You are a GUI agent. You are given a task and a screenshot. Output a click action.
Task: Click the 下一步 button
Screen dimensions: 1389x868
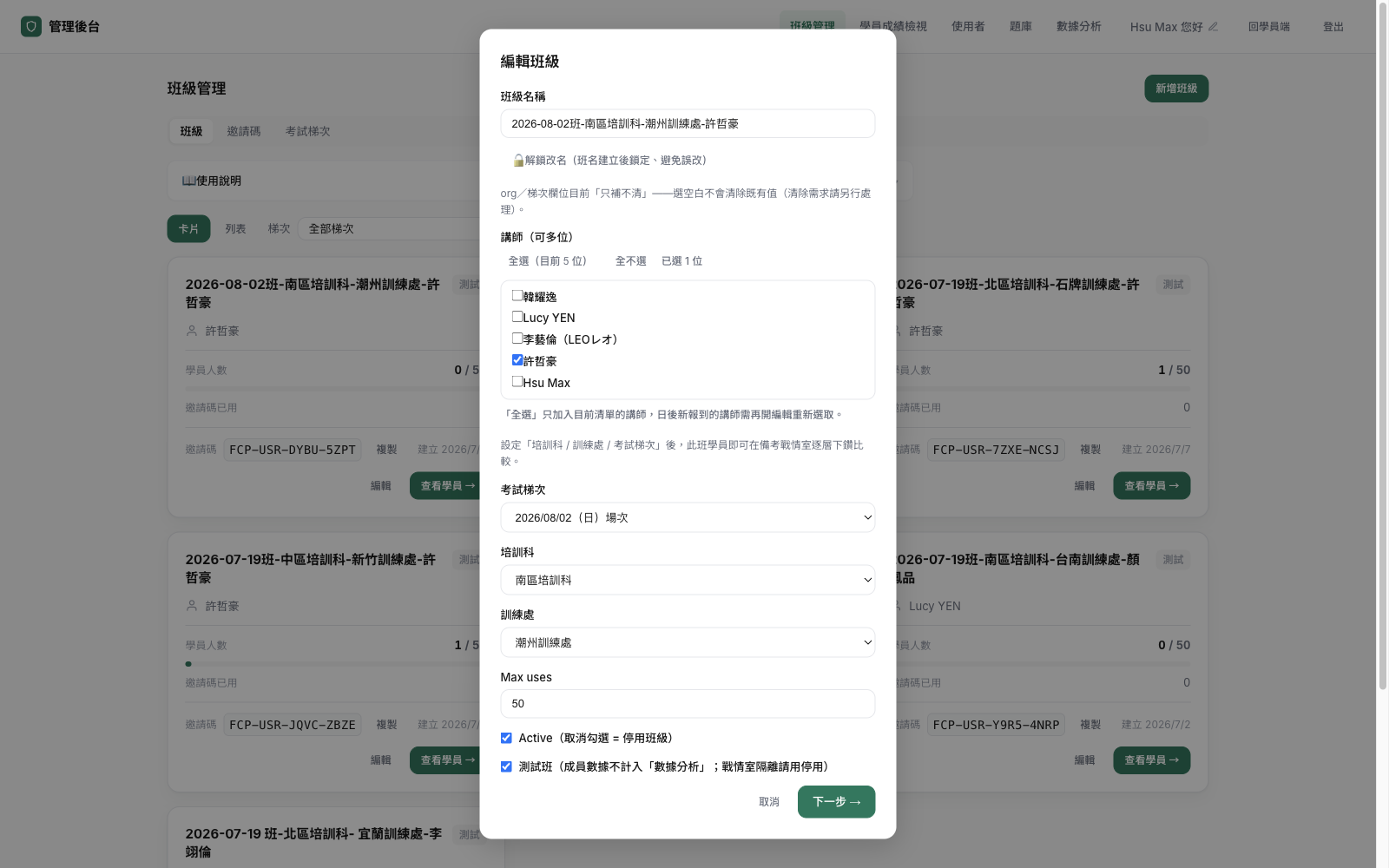(836, 802)
